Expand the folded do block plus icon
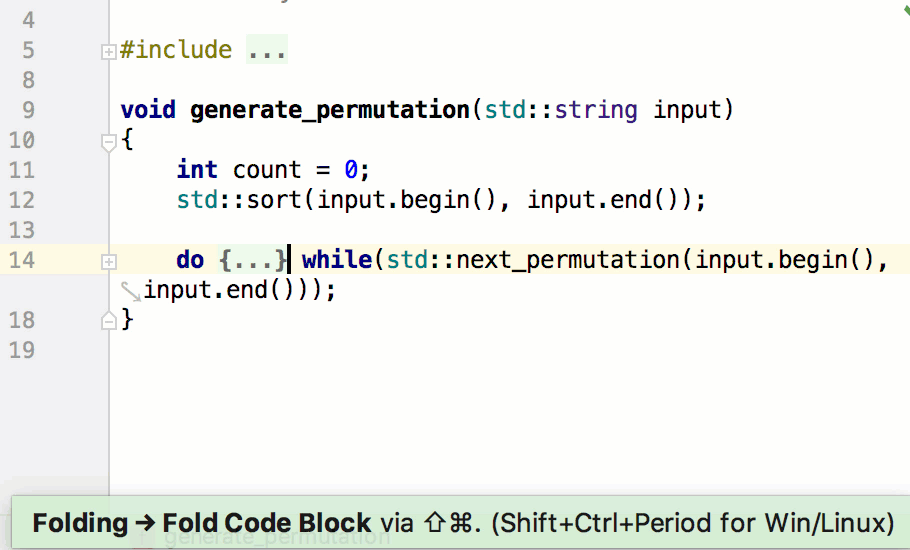 pyautogui.click(x=109, y=262)
